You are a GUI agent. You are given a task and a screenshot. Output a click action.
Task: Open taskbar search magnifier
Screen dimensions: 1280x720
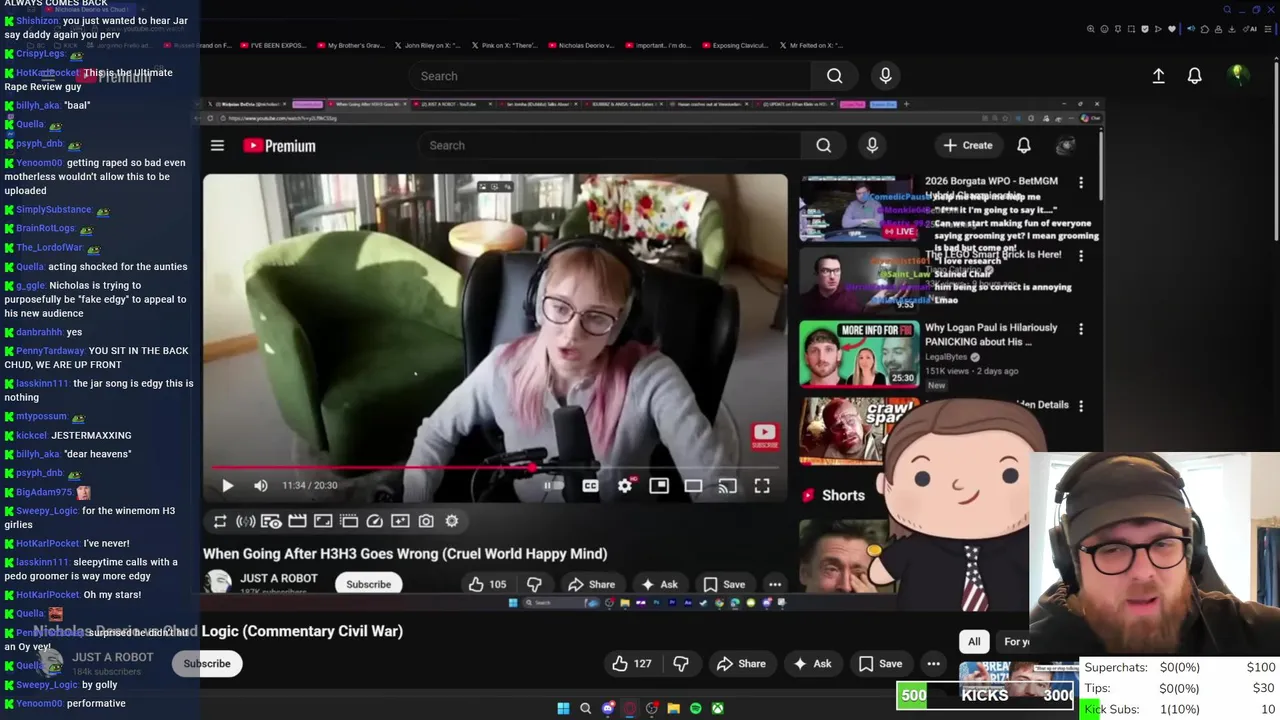[586, 708]
